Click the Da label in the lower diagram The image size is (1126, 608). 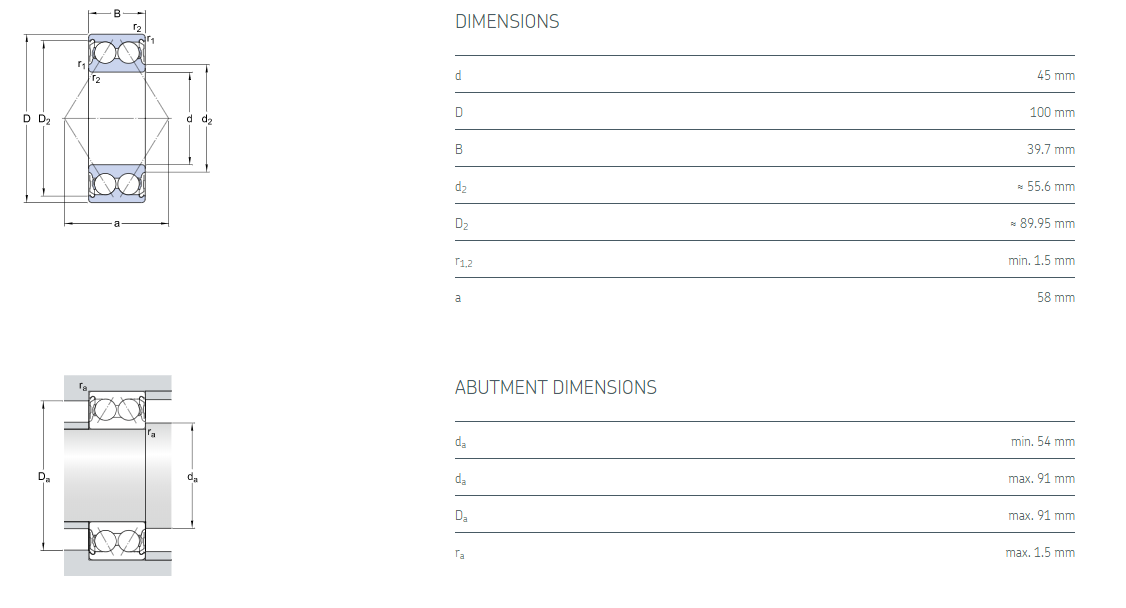[44, 477]
